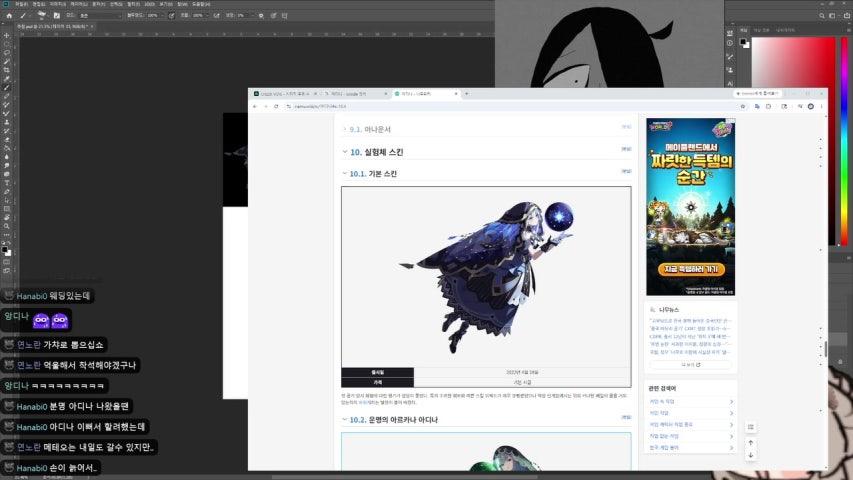The height and width of the screenshot is (480, 853).
Task: Select the Move tool in Photoshop
Action: [x=7, y=35]
